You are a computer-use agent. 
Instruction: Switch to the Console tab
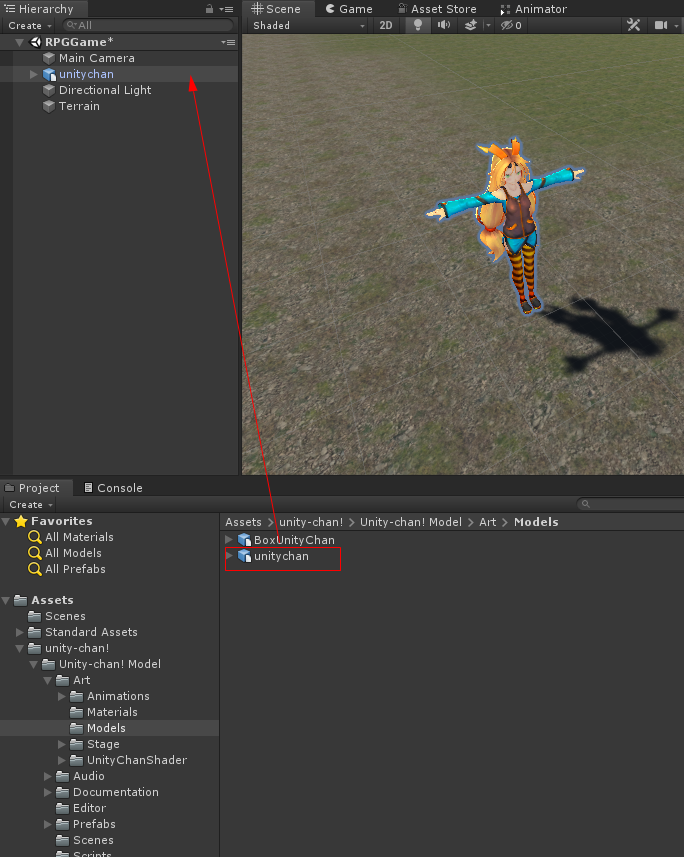113,488
